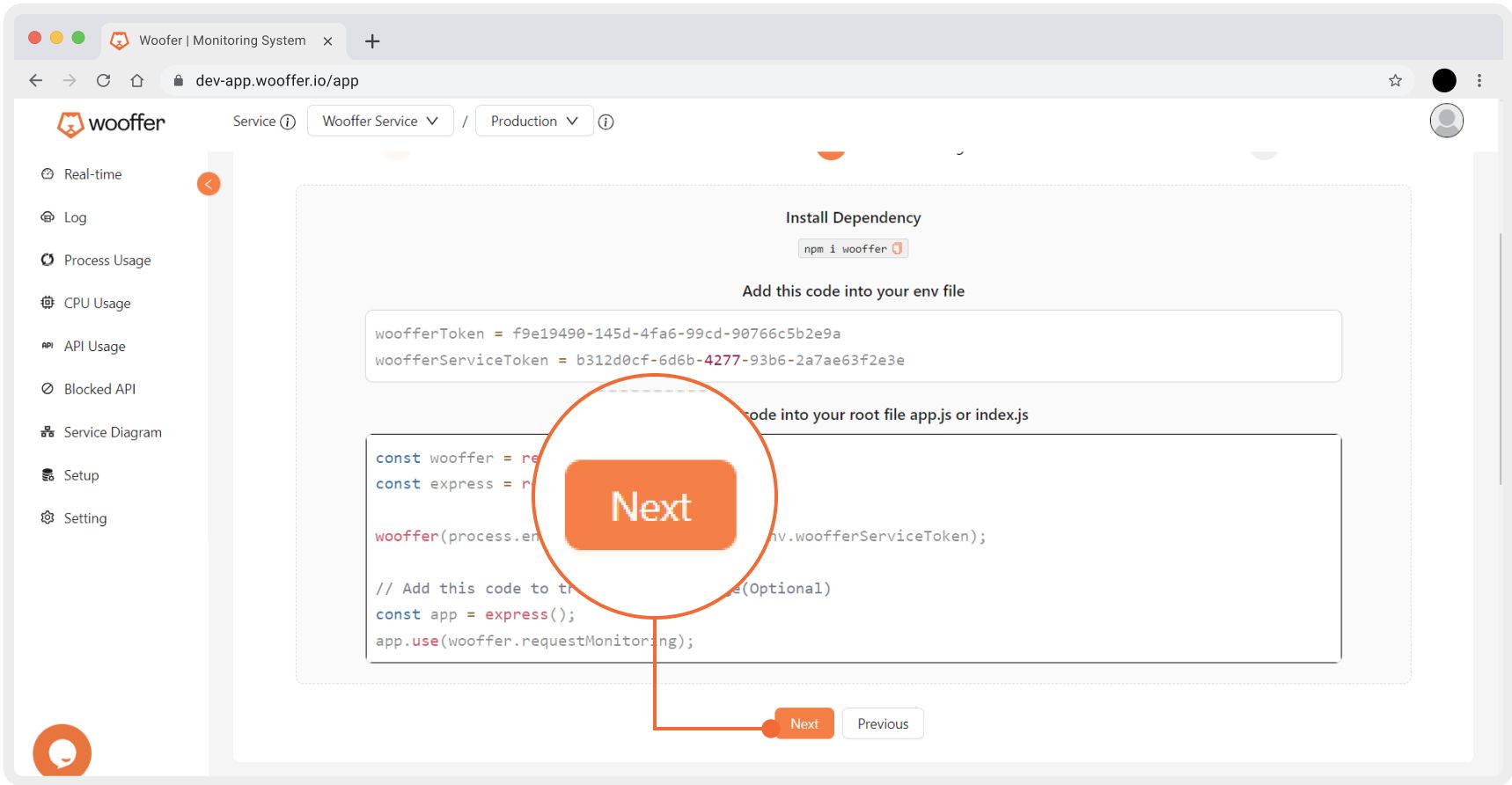
Task: Click the Service Diagram icon
Action: [48, 432]
